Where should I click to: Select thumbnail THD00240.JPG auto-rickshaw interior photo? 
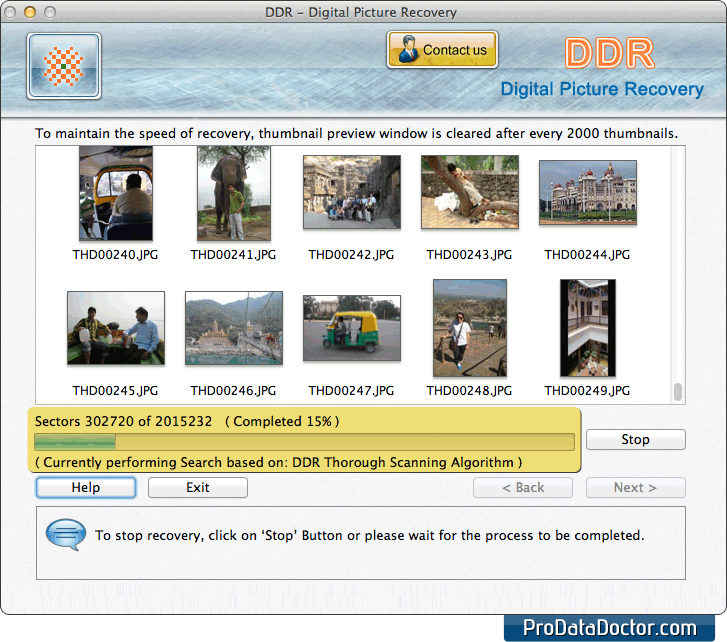click(116, 193)
